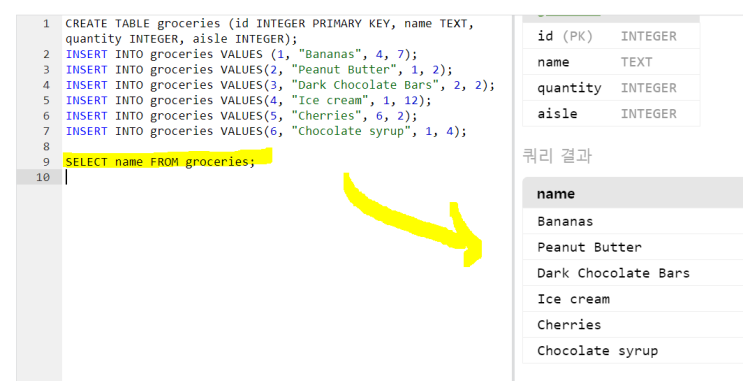Viewport: 743px width, 381px height.
Task: Click line number 5 in gutter
Action: [46, 100]
